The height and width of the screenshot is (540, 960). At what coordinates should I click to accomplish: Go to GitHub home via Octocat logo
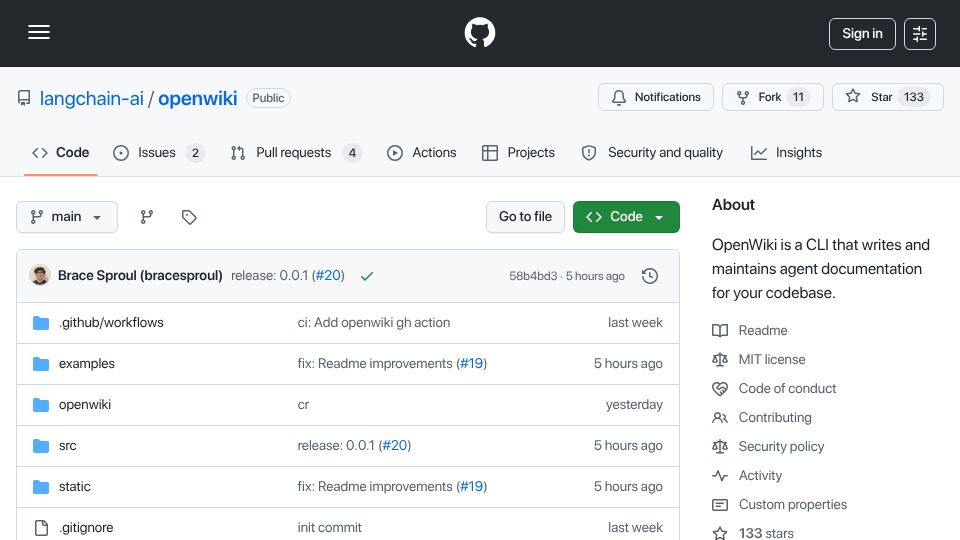tap(480, 32)
